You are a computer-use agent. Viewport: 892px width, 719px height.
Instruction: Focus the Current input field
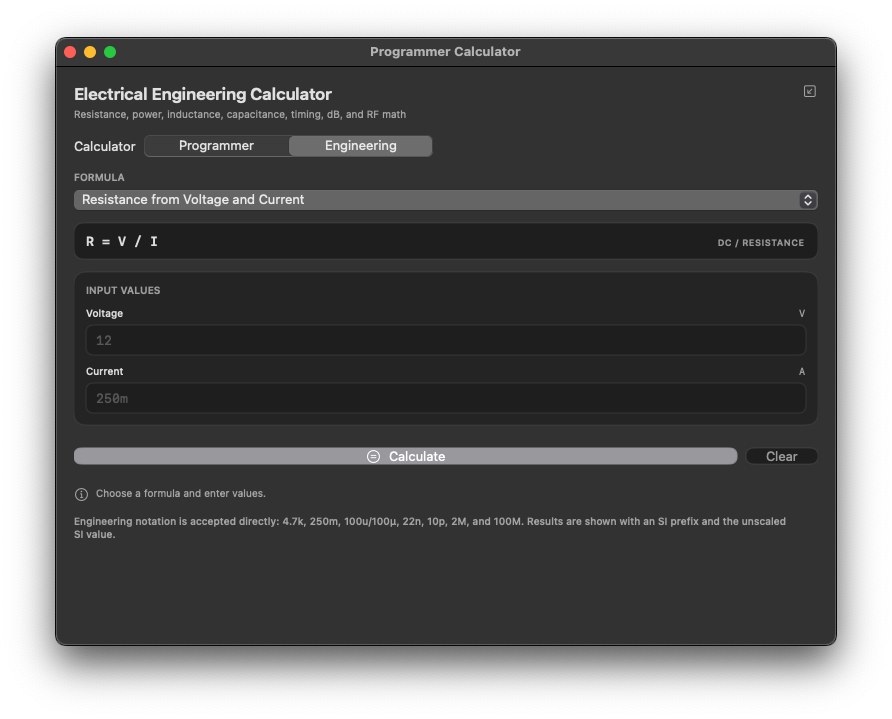(445, 398)
